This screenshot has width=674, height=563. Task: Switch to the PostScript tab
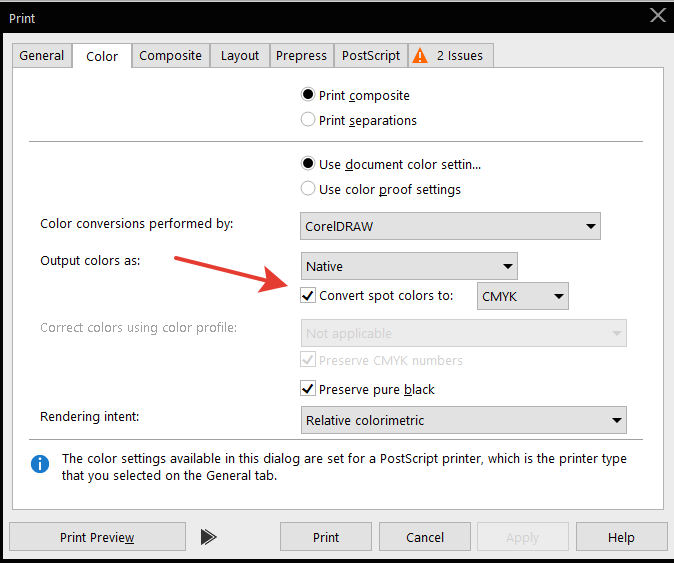point(371,56)
